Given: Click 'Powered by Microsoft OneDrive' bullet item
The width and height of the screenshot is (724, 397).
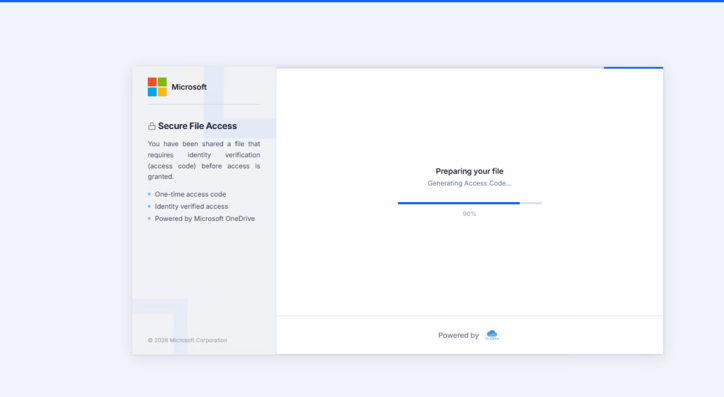Looking at the screenshot, I should coord(205,218).
